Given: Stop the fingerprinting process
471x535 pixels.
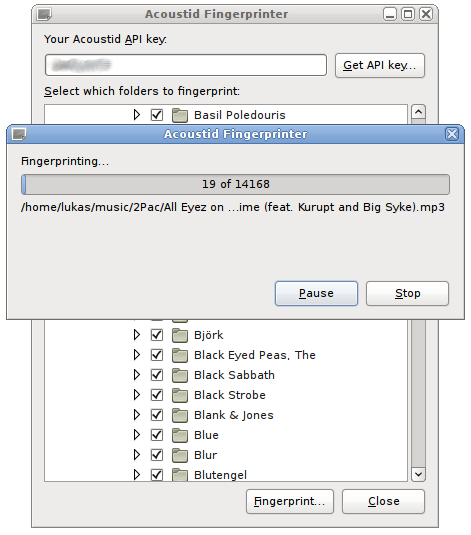Looking at the screenshot, I should coord(408,293).
